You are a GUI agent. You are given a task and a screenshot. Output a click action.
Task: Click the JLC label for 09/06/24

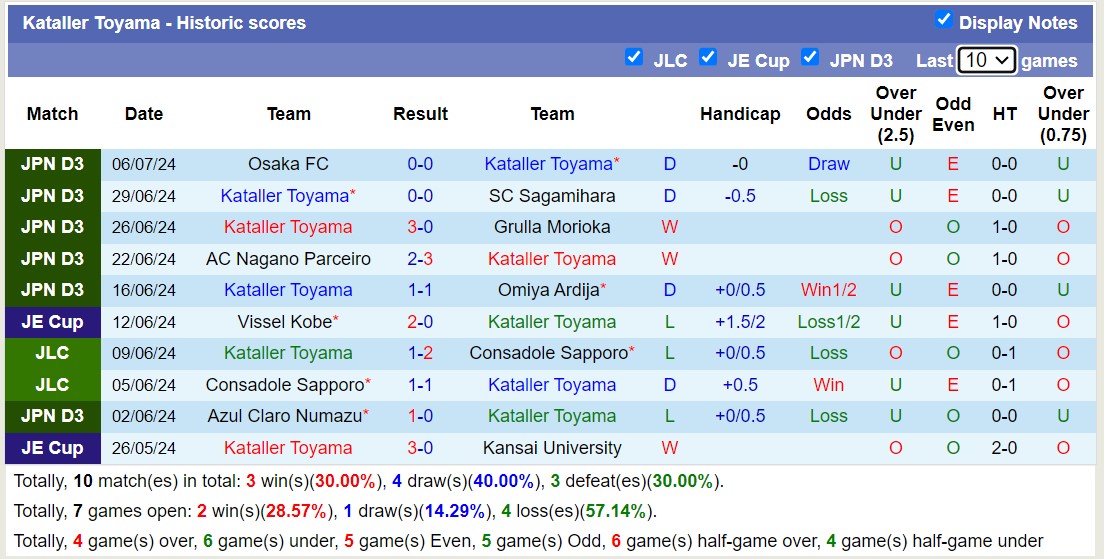click(x=53, y=353)
